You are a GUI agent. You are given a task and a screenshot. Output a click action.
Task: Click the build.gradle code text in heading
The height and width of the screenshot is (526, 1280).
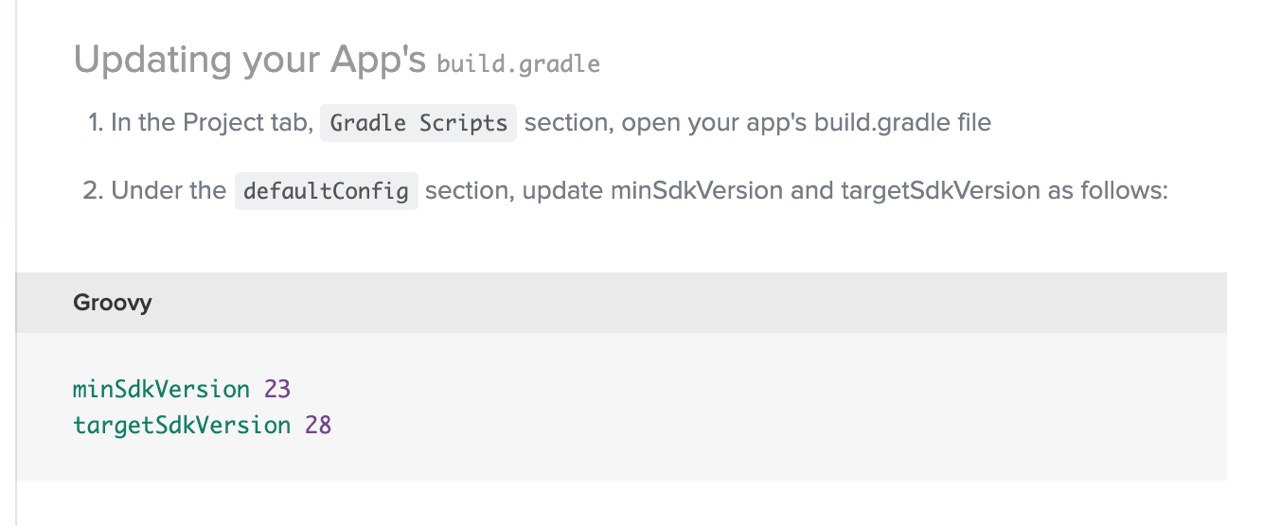(x=518, y=65)
